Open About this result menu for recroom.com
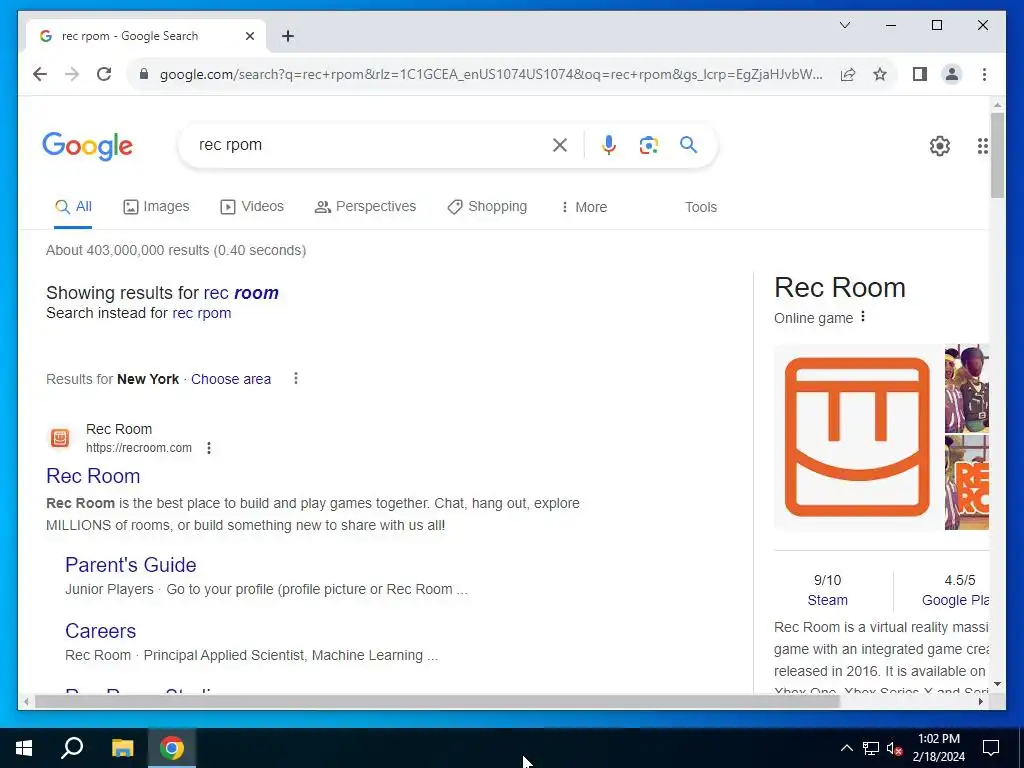The image size is (1024, 768). (x=209, y=448)
